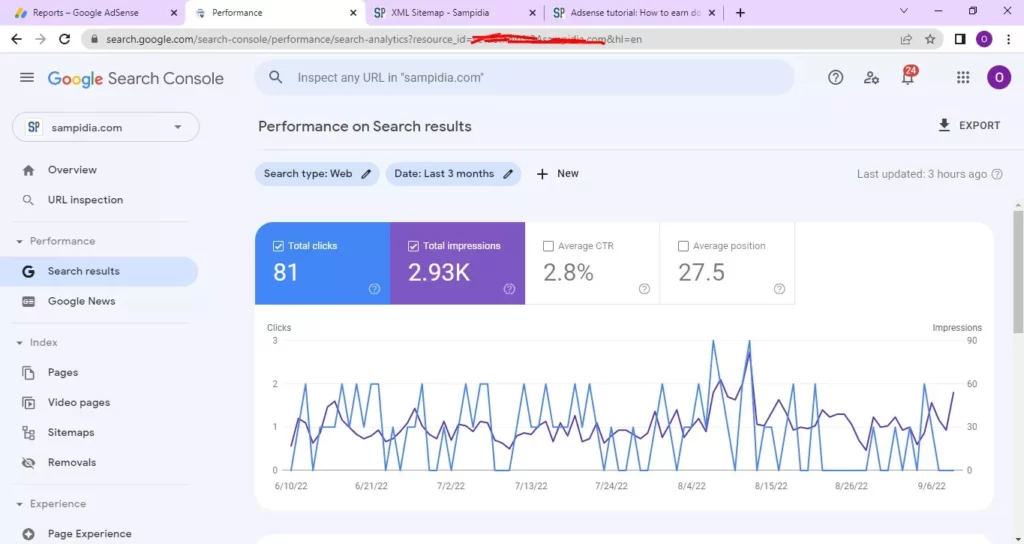Click help icon on Total impressions card
Viewport: 1024px width, 544px height.
[x=509, y=289]
